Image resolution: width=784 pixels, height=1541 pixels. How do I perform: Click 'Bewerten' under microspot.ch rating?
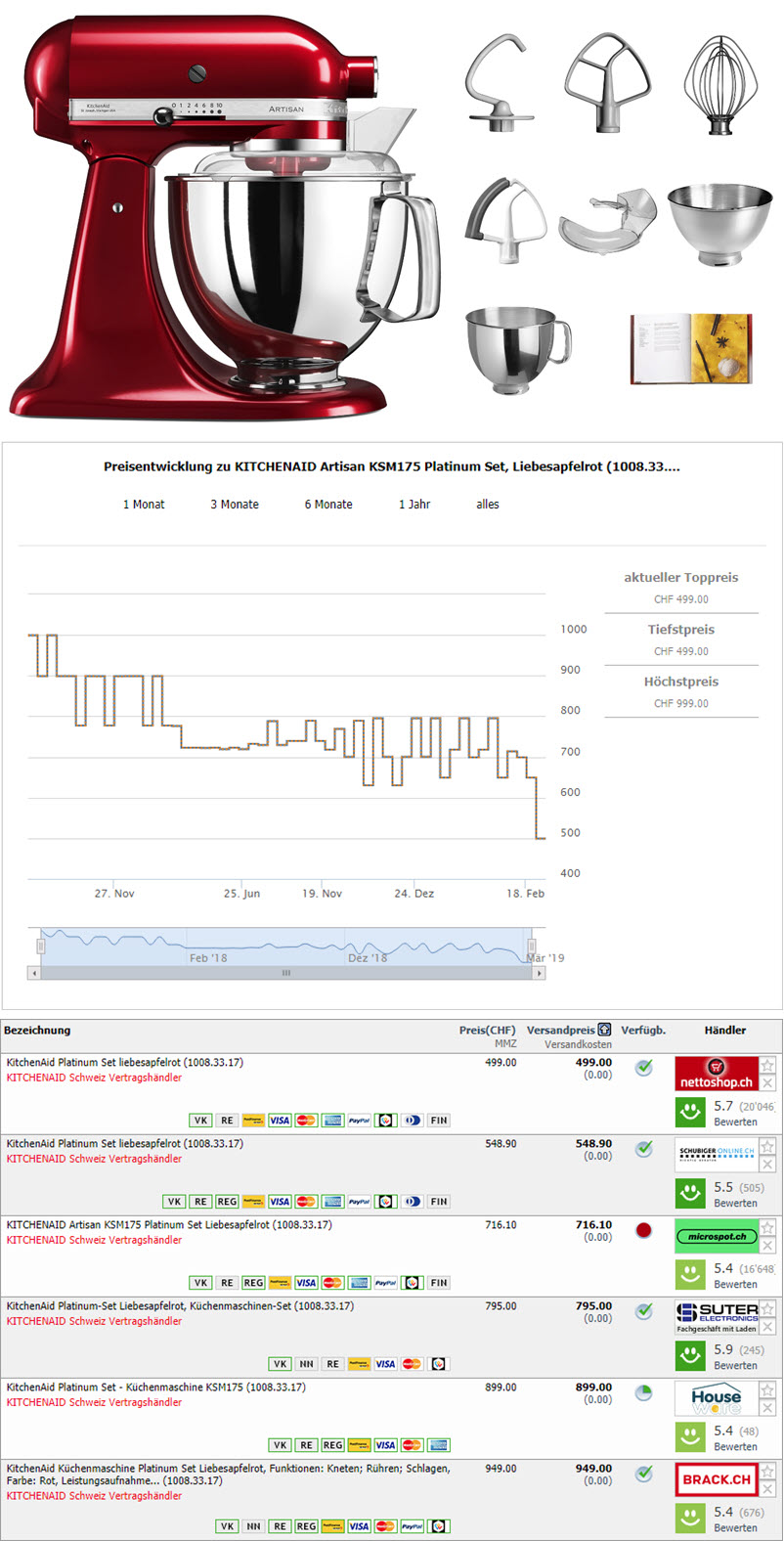735,1284
